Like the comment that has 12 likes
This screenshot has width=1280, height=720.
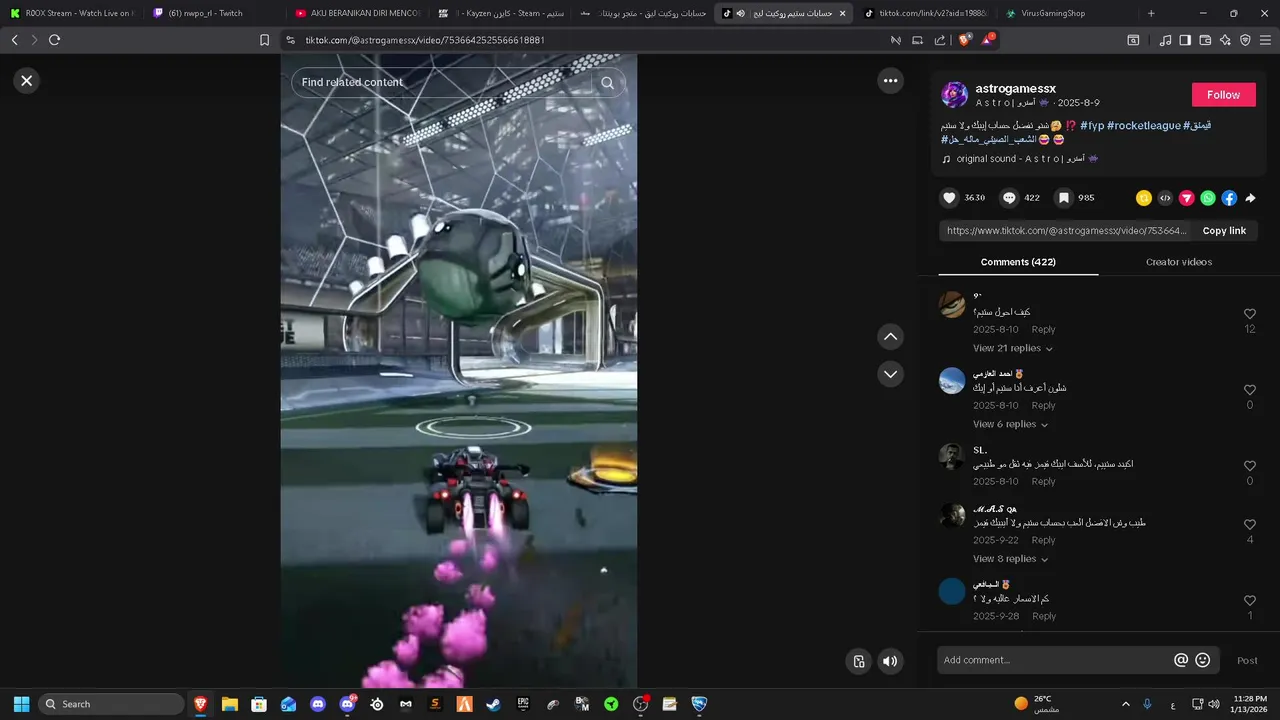point(1249,314)
